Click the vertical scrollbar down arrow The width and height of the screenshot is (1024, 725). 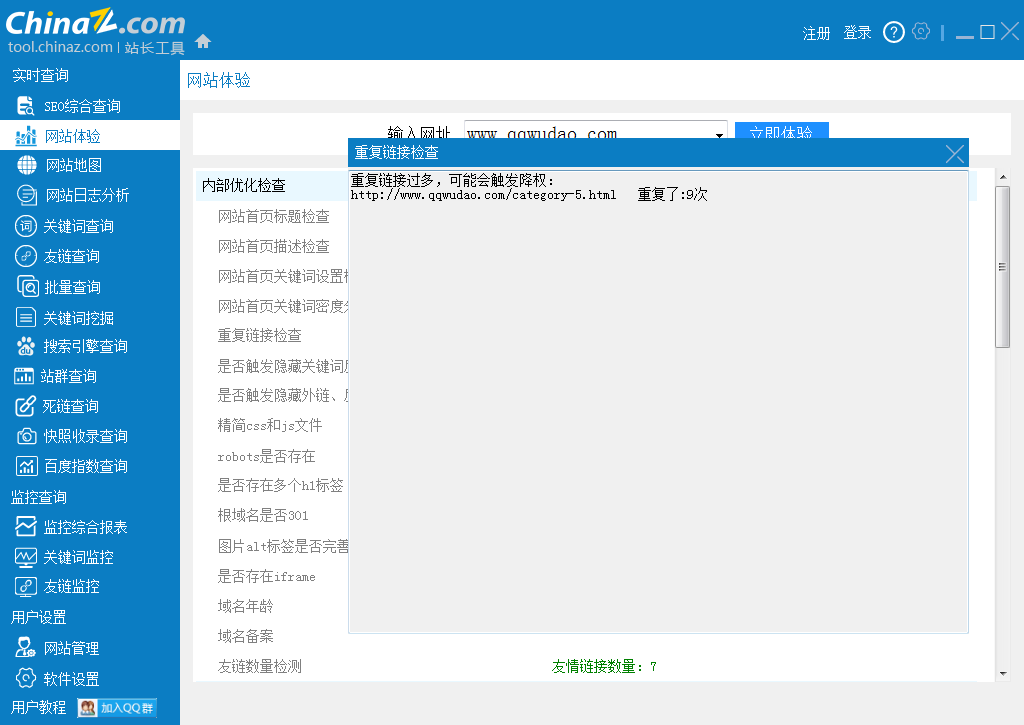[x=1002, y=673]
